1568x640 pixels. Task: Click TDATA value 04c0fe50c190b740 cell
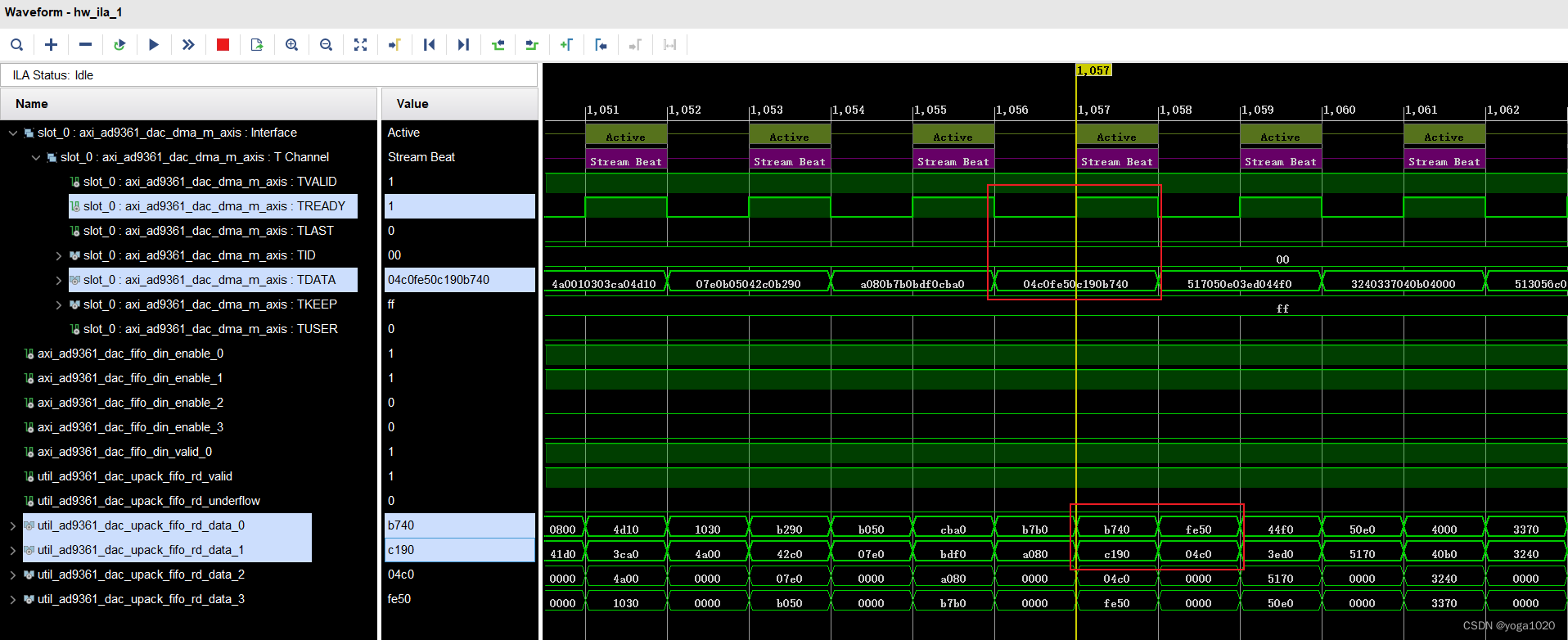click(459, 280)
